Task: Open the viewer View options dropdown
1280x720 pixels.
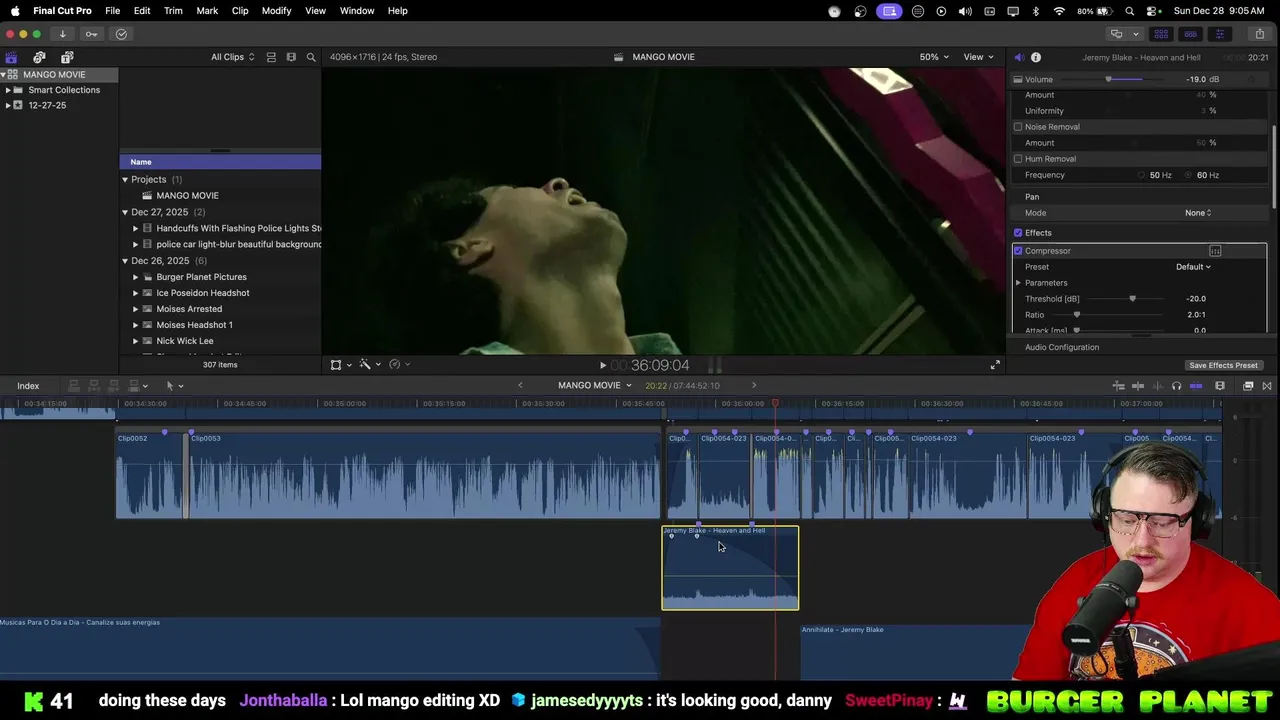Action: 978,57
